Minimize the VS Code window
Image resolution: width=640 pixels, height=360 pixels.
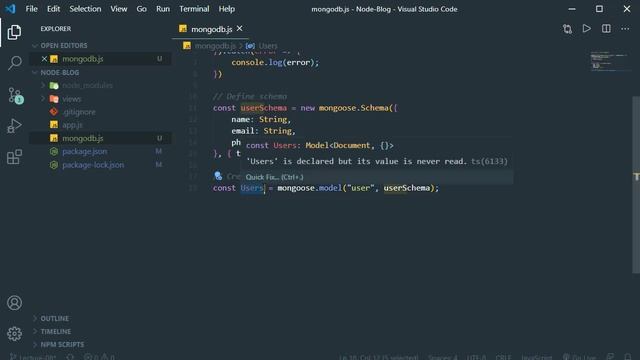(572, 9)
